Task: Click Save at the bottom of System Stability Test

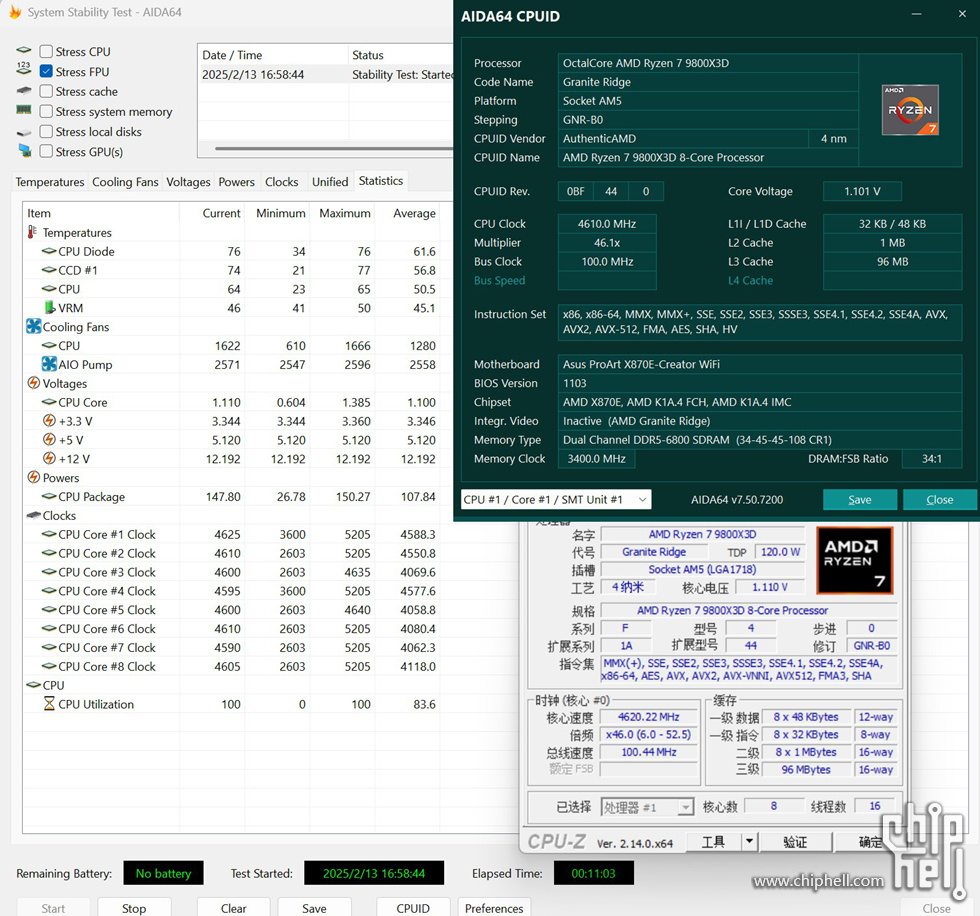Action: pyautogui.click(x=314, y=908)
